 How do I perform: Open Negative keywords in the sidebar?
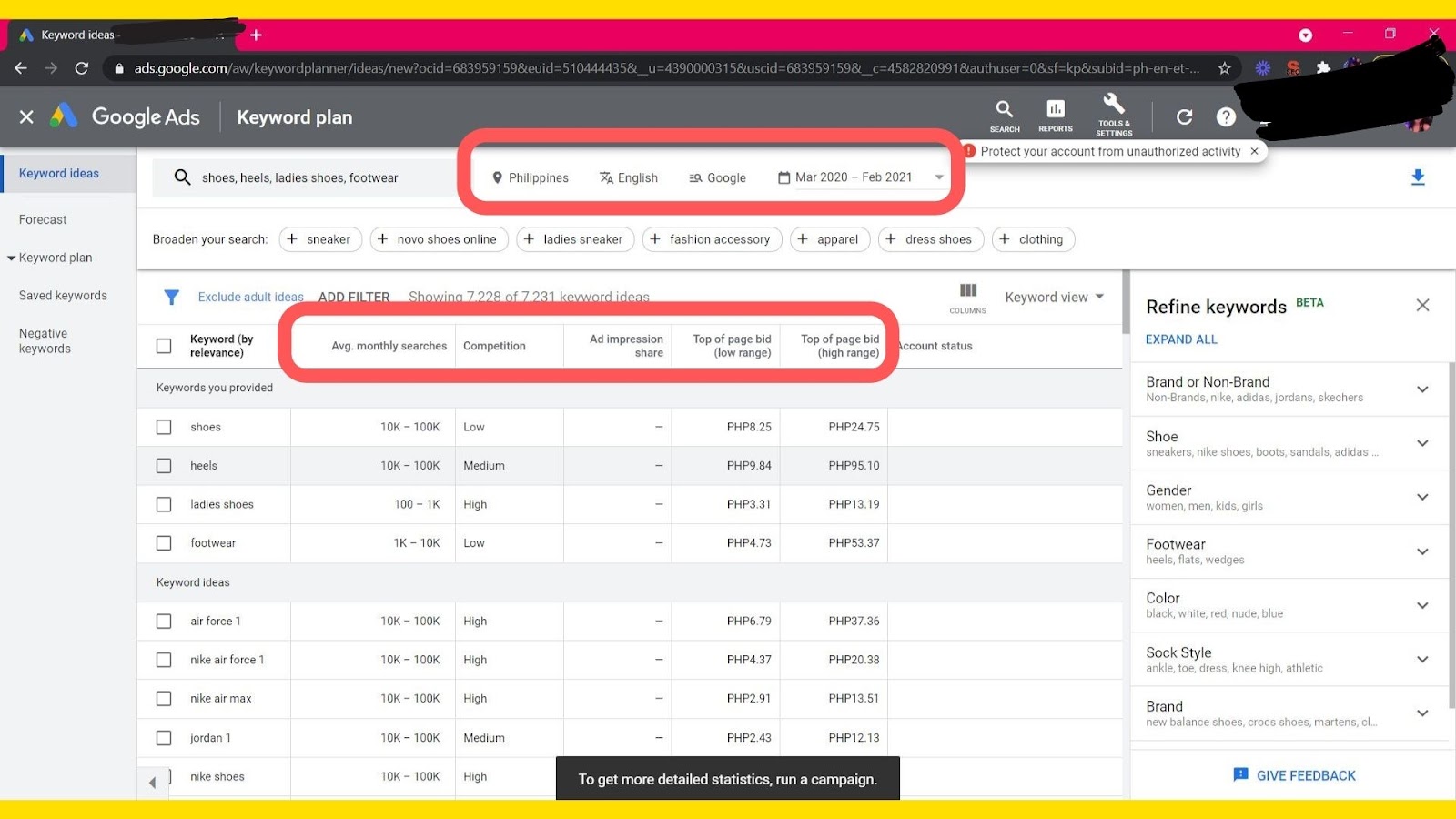[45, 341]
